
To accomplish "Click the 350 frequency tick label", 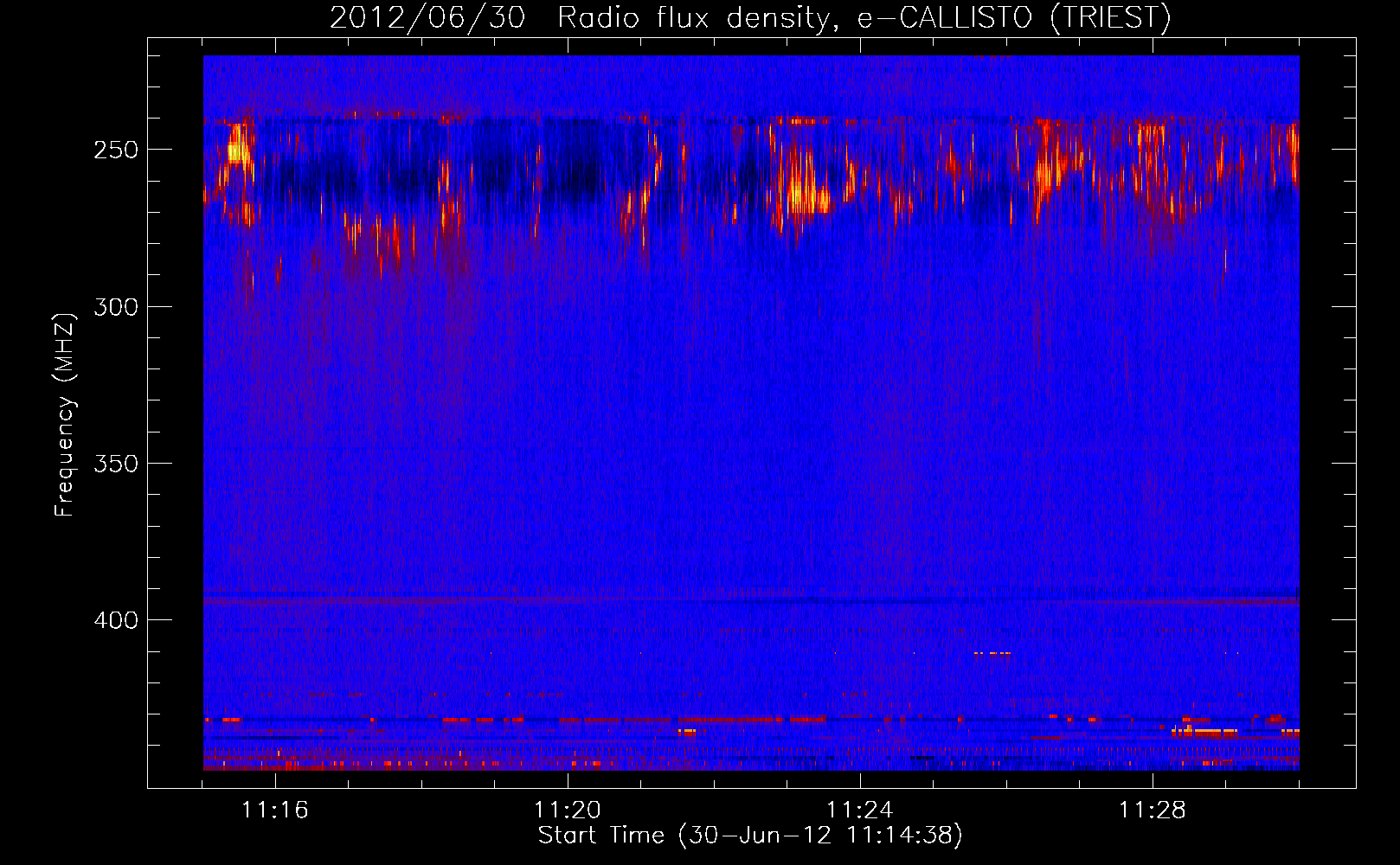I will [x=116, y=464].
